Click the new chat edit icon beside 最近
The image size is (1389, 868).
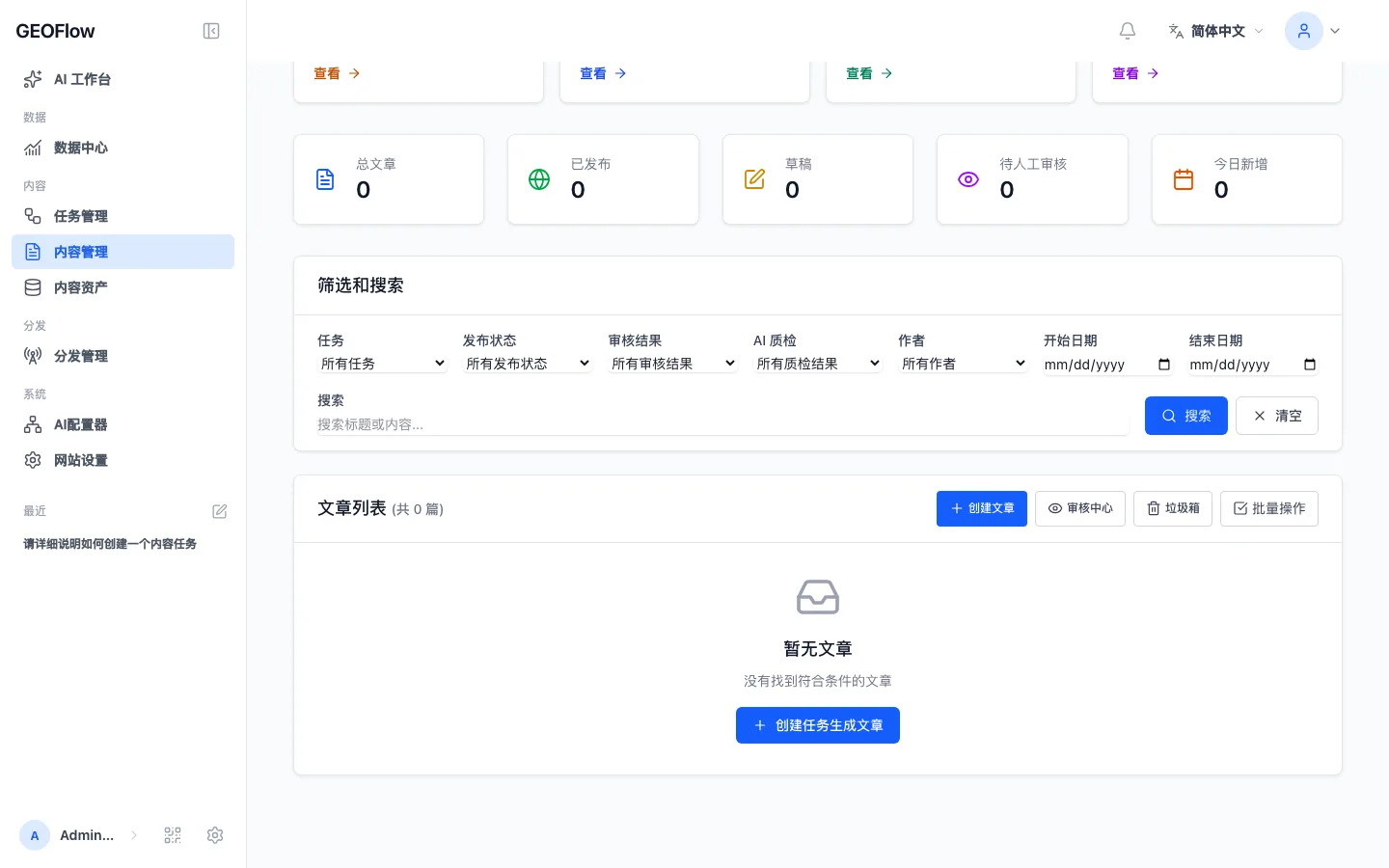[x=220, y=511]
